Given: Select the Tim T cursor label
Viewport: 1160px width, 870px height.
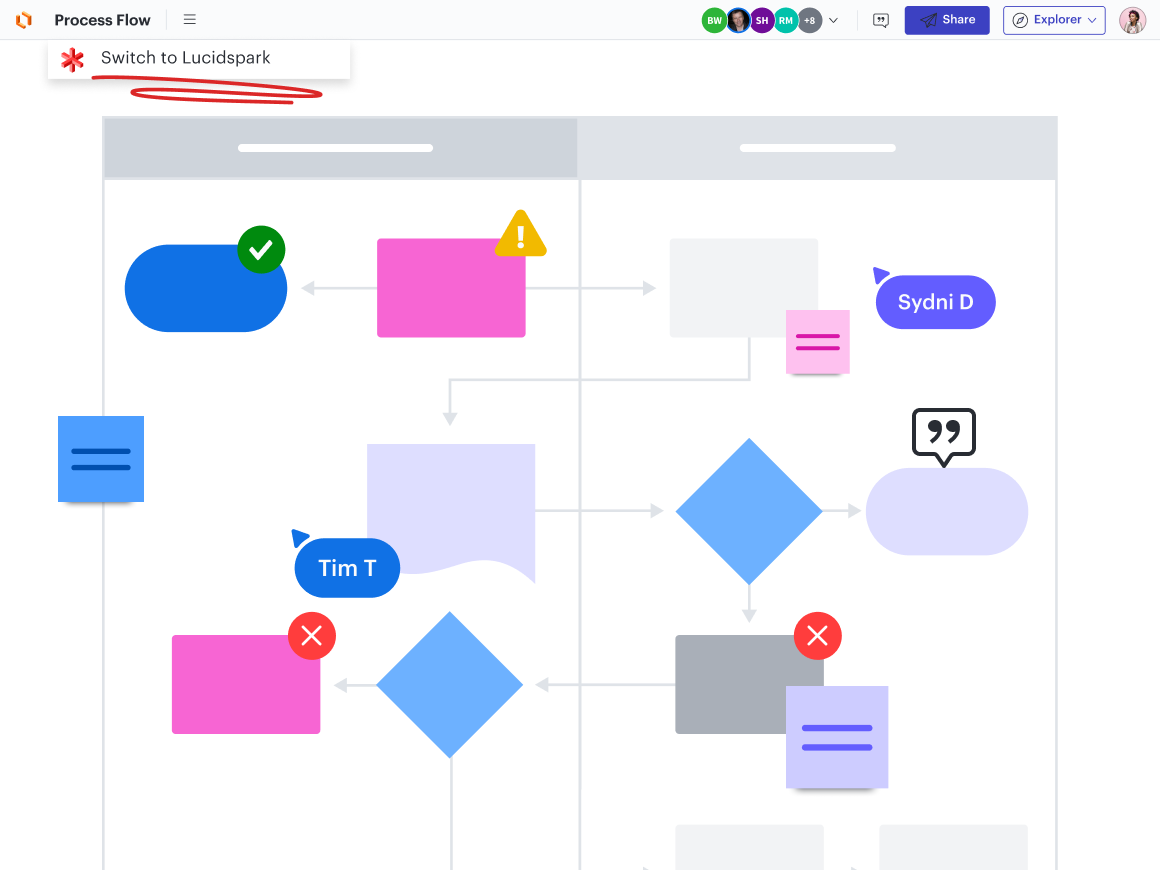Looking at the screenshot, I should coord(347,568).
